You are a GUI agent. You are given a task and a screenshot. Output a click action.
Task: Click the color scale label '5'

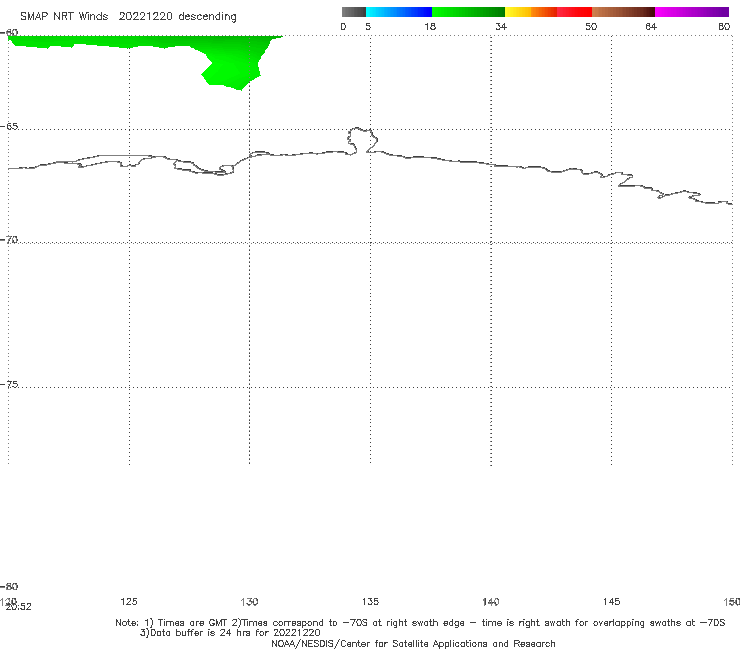tap(368, 26)
